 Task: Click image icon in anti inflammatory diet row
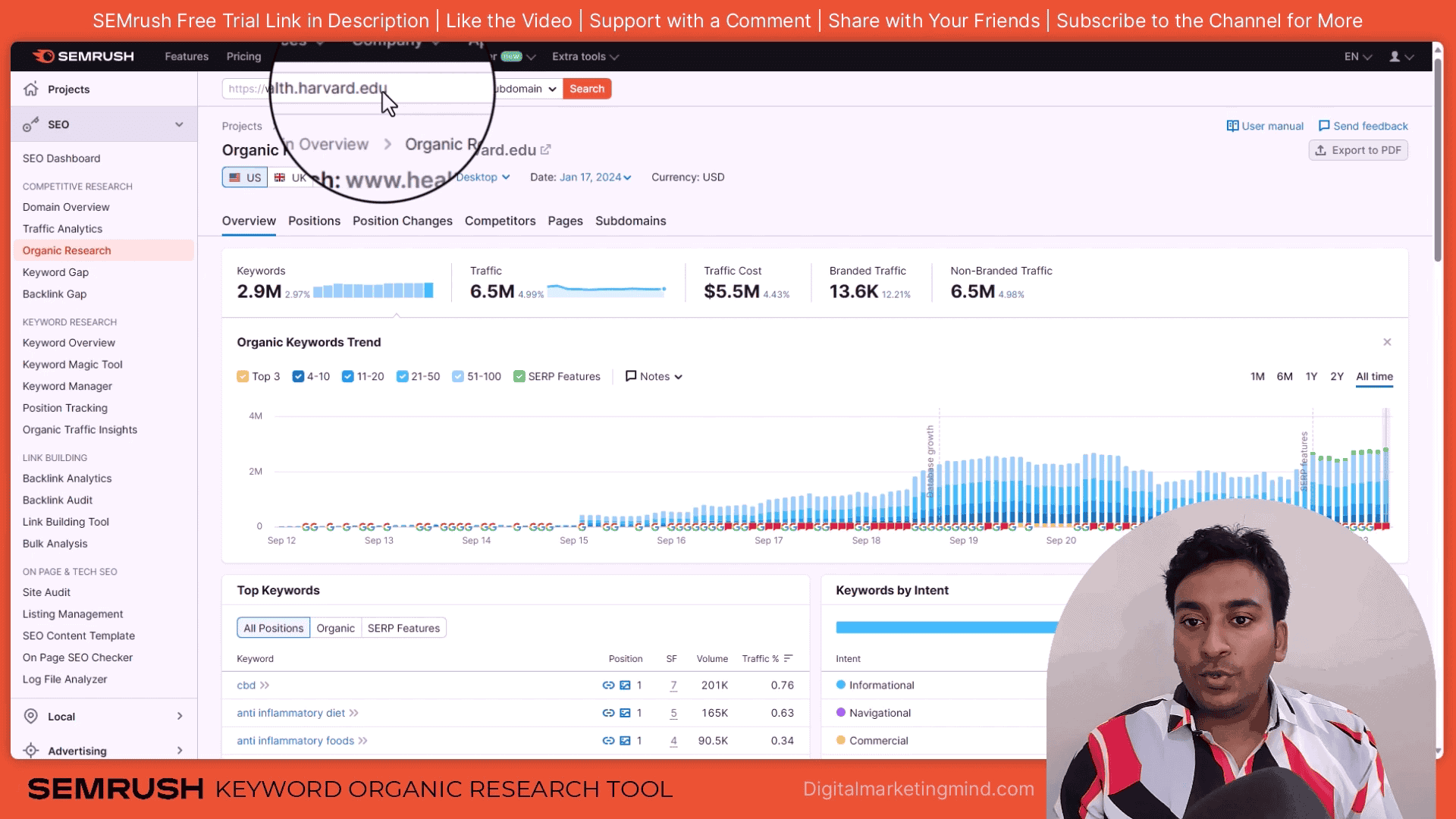[625, 713]
